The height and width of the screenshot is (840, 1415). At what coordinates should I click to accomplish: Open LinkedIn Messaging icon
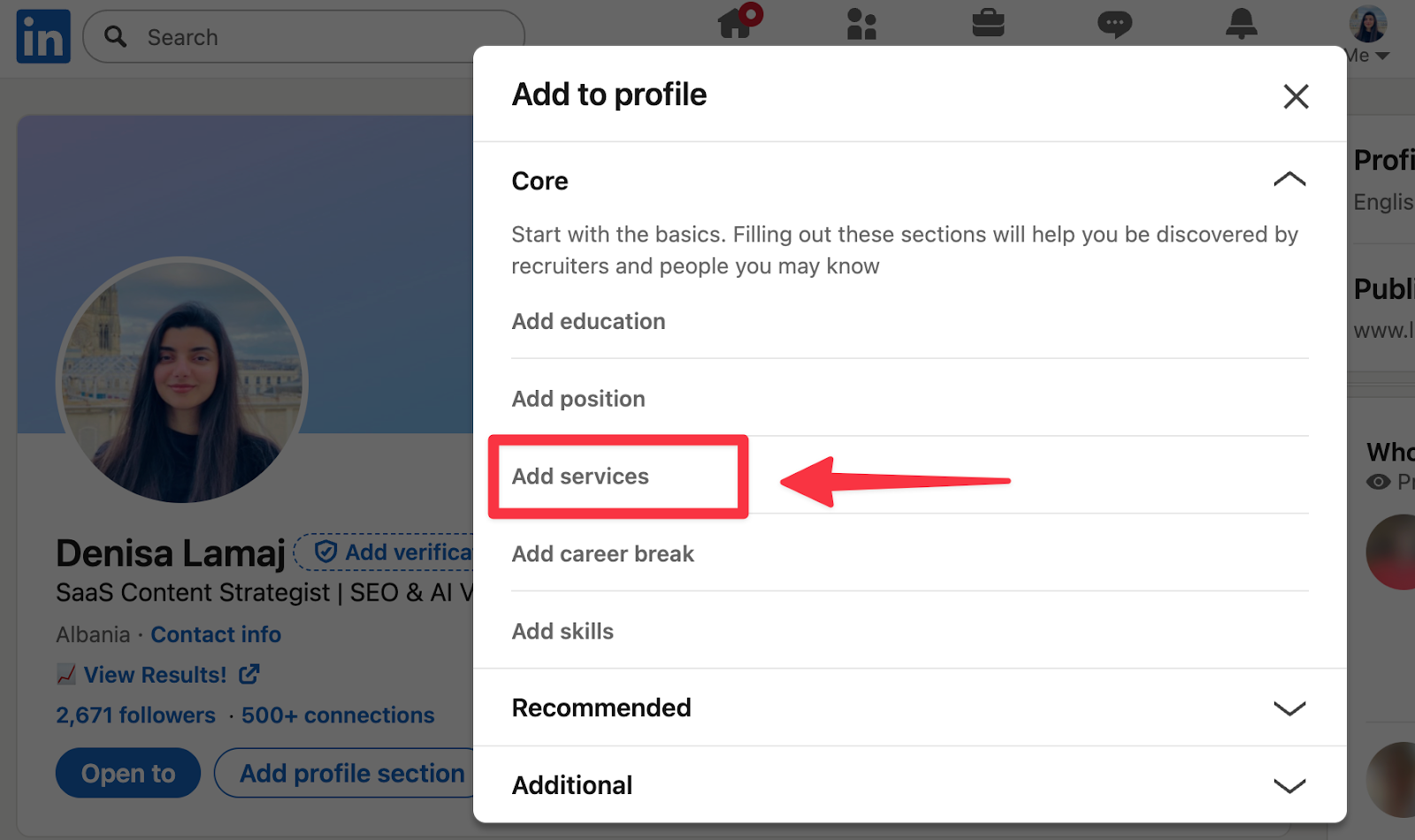coord(1114,25)
